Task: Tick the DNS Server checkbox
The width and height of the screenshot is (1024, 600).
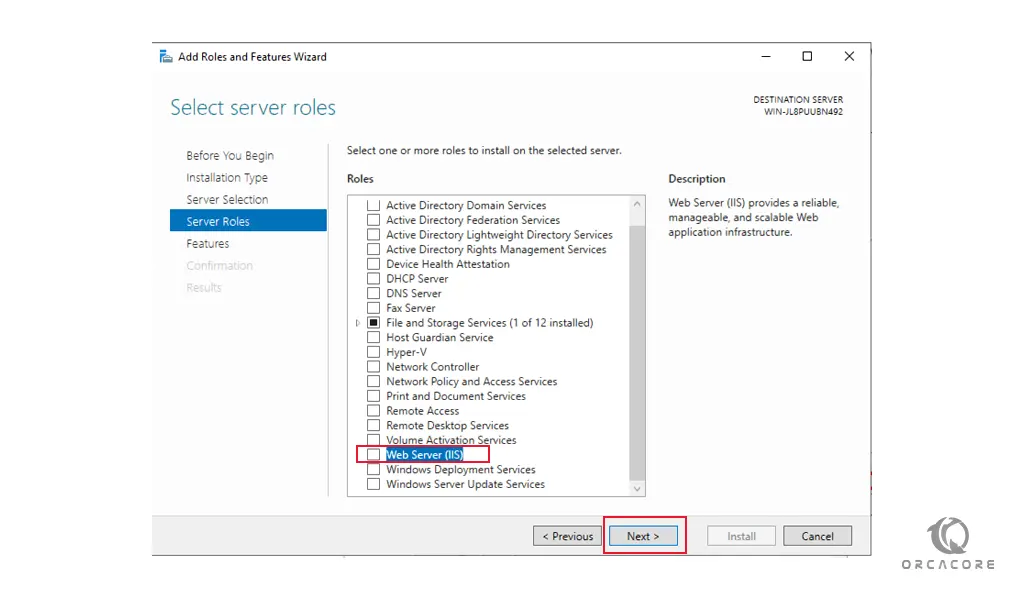Action: pyautogui.click(x=373, y=293)
